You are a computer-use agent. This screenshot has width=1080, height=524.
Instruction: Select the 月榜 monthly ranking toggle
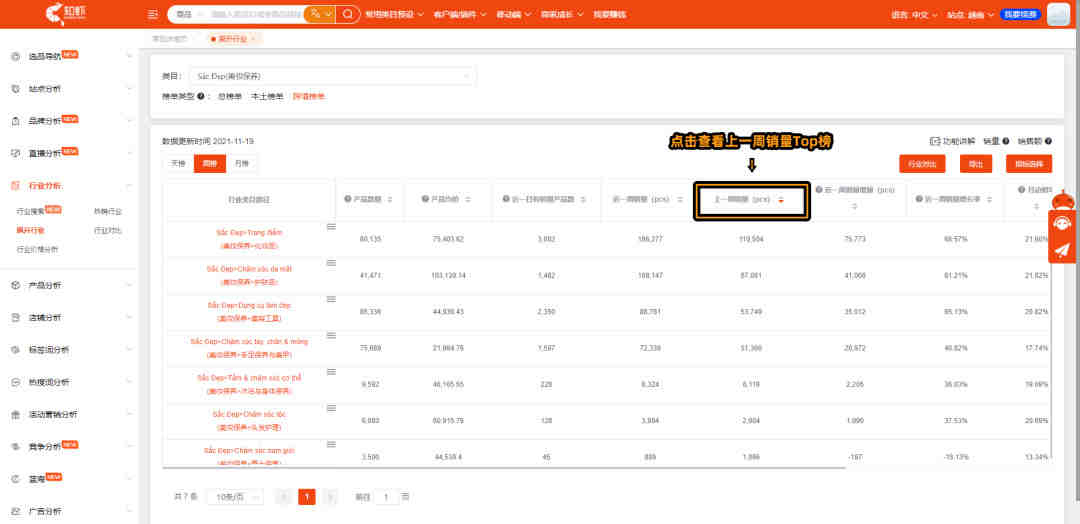click(242, 164)
